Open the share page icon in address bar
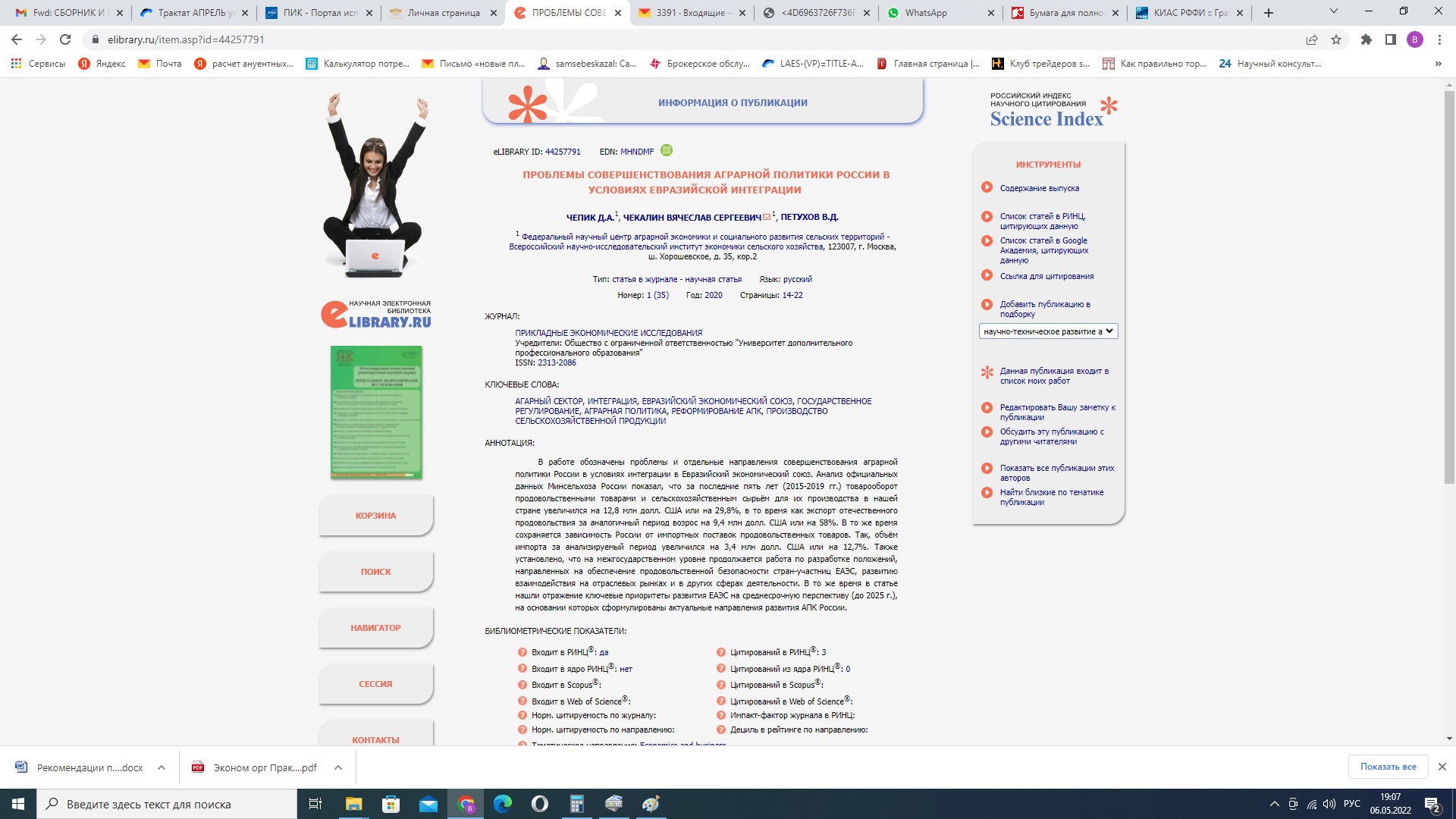This screenshot has width=1456, height=819. [1312, 39]
